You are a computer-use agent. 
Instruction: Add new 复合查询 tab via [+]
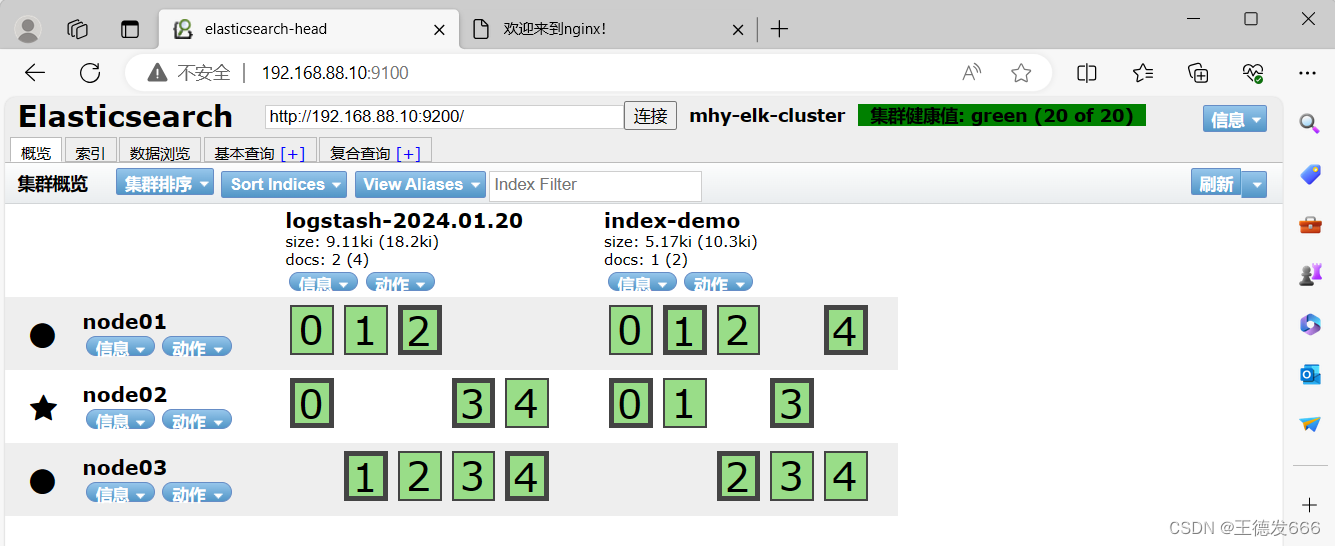click(x=409, y=153)
